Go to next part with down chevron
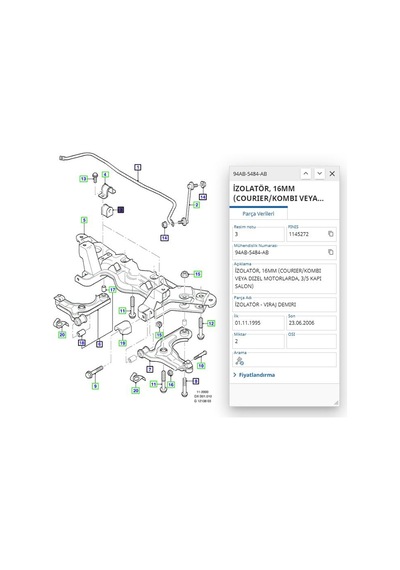 pyautogui.click(x=319, y=174)
